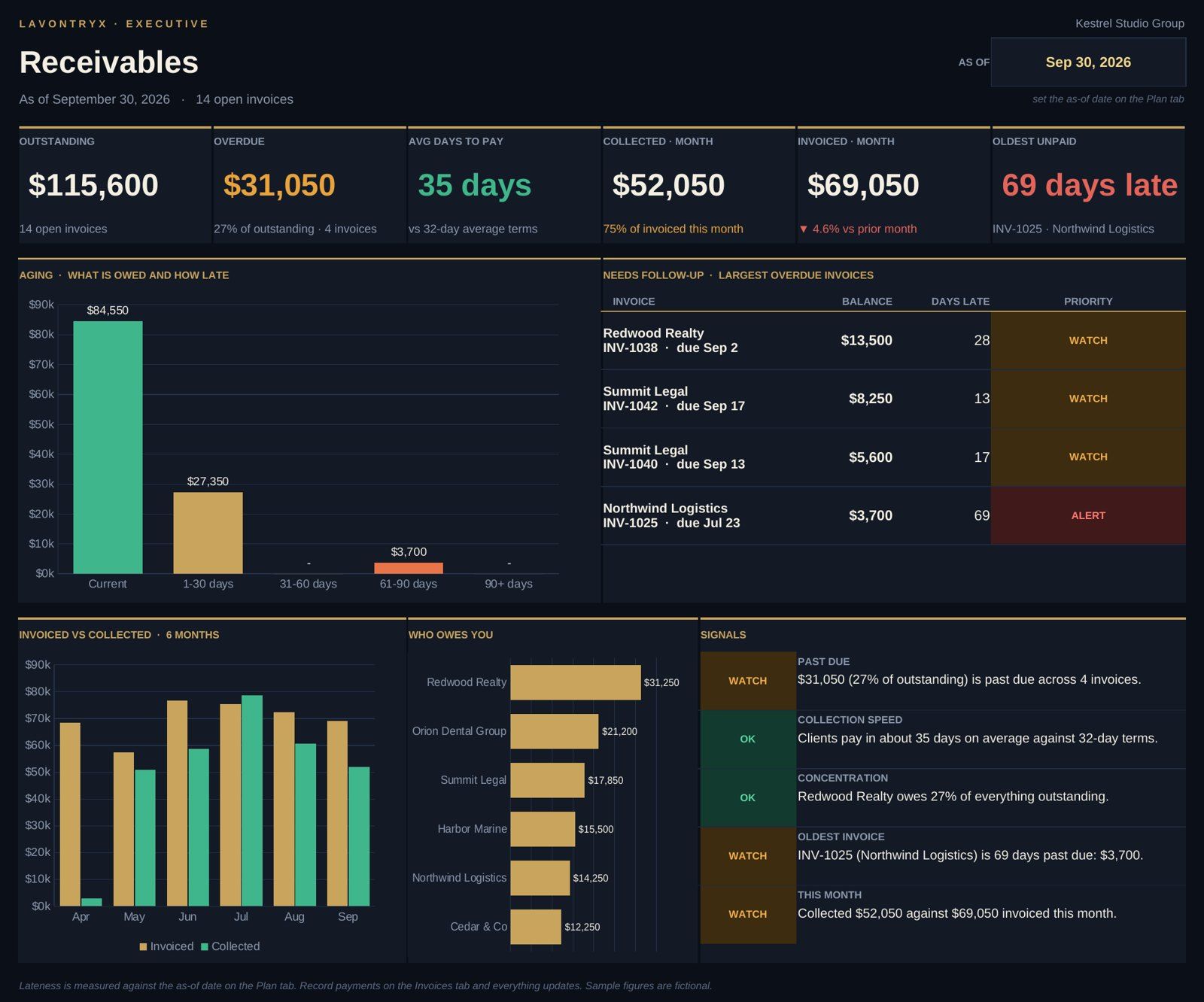Click the ALERT priority cell for Northwind Logistics

point(1088,515)
